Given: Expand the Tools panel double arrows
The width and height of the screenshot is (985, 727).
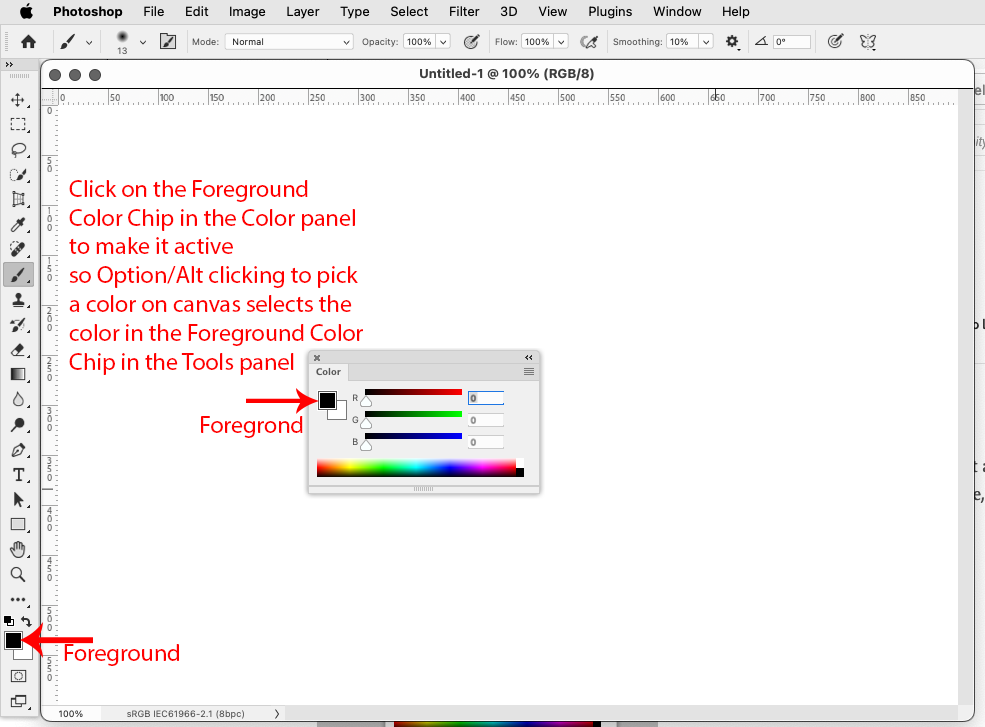Looking at the screenshot, I should click(9, 64).
